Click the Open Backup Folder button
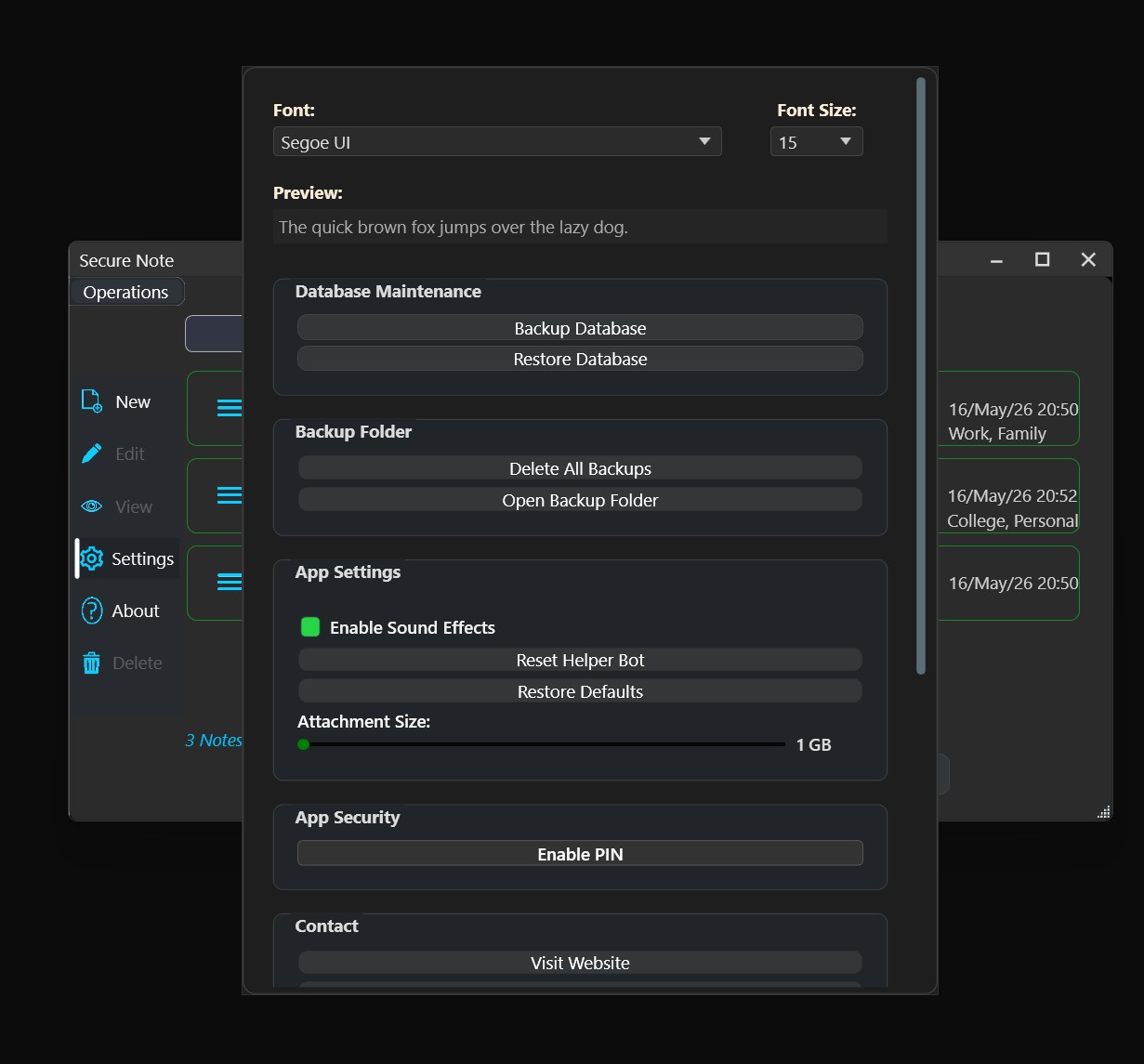This screenshot has height=1064, width=1144. pos(580,500)
